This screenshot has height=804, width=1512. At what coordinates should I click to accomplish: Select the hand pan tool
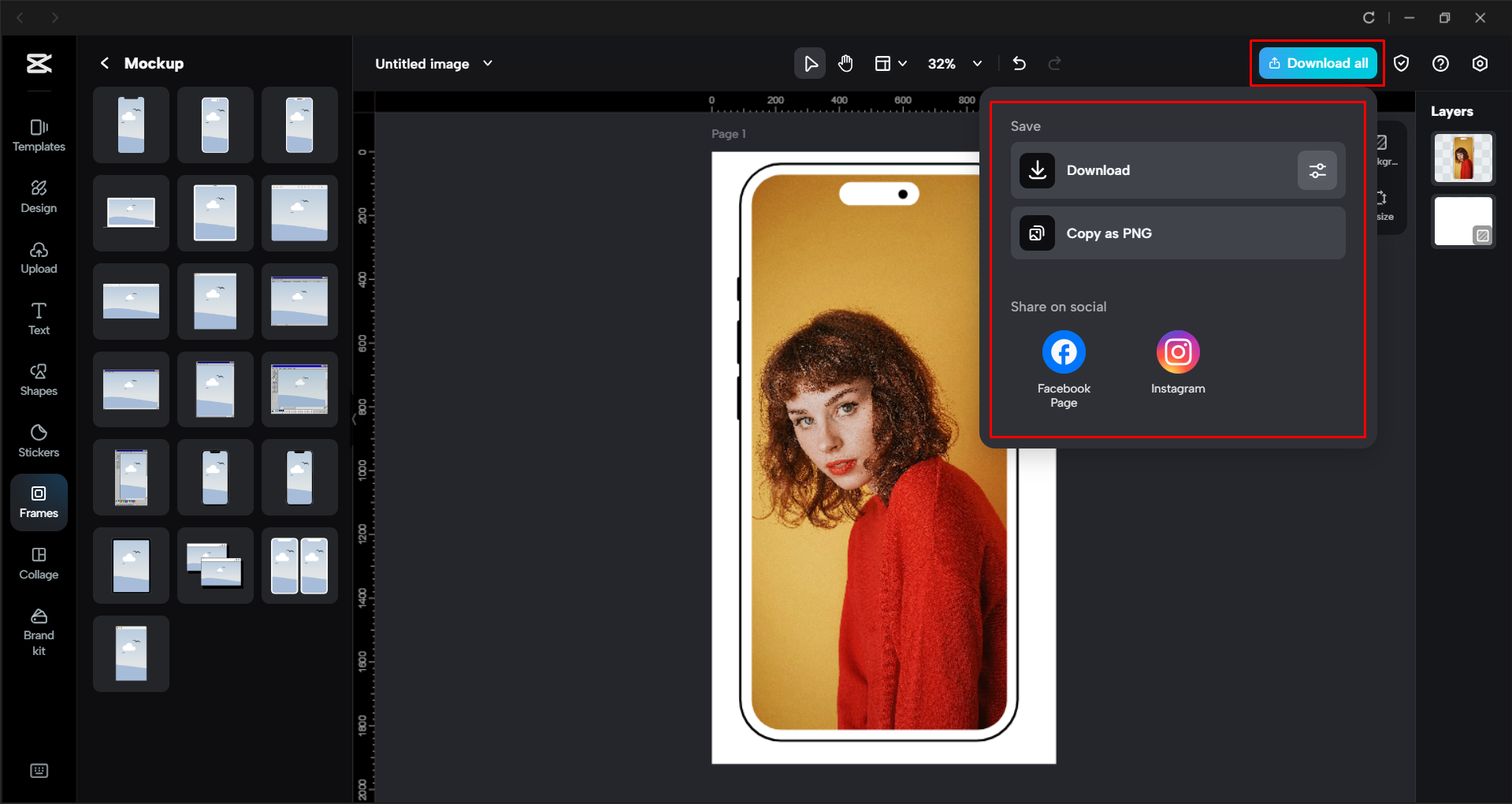pyautogui.click(x=845, y=63)
